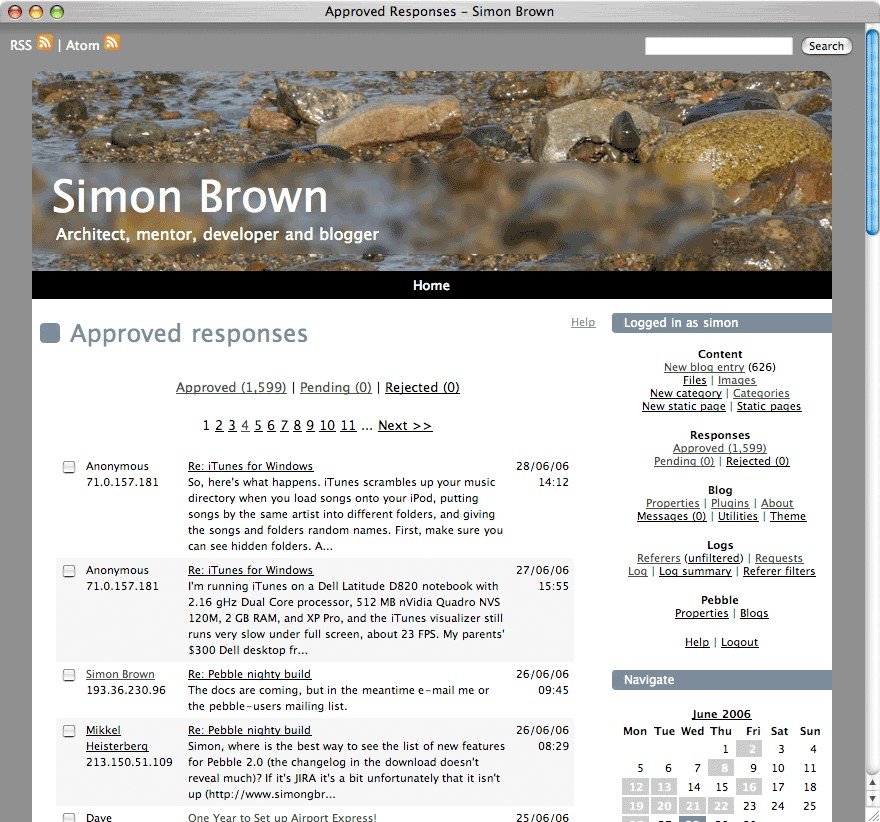
Task: Open the Theme link
Action: coord(787,516)
